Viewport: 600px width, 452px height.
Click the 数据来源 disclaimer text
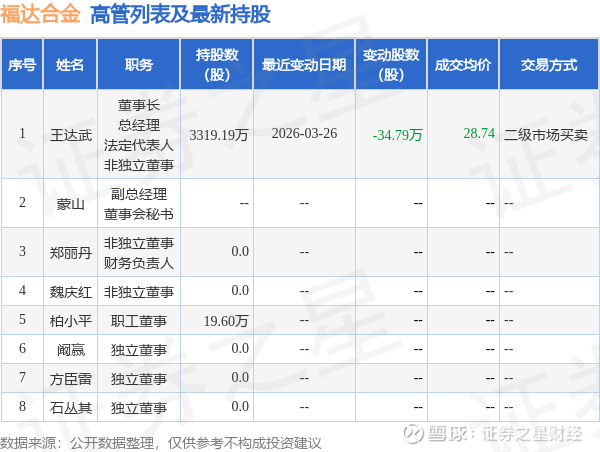pyautogui.click(x=161, y=443)
